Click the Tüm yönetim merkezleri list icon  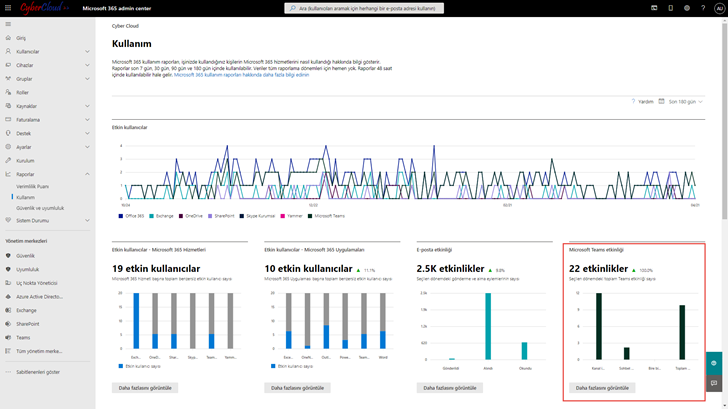point(8,351)
